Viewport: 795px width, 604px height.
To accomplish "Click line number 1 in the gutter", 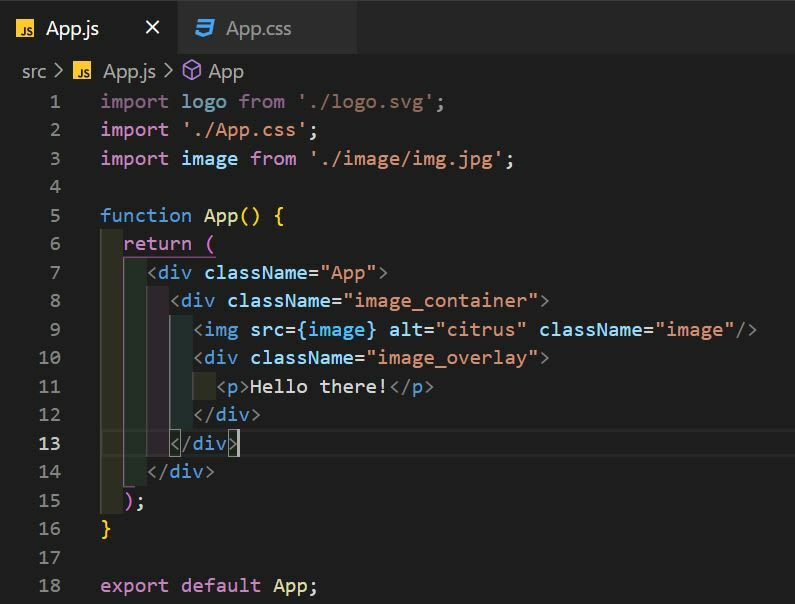I will [x=55, y=102].
